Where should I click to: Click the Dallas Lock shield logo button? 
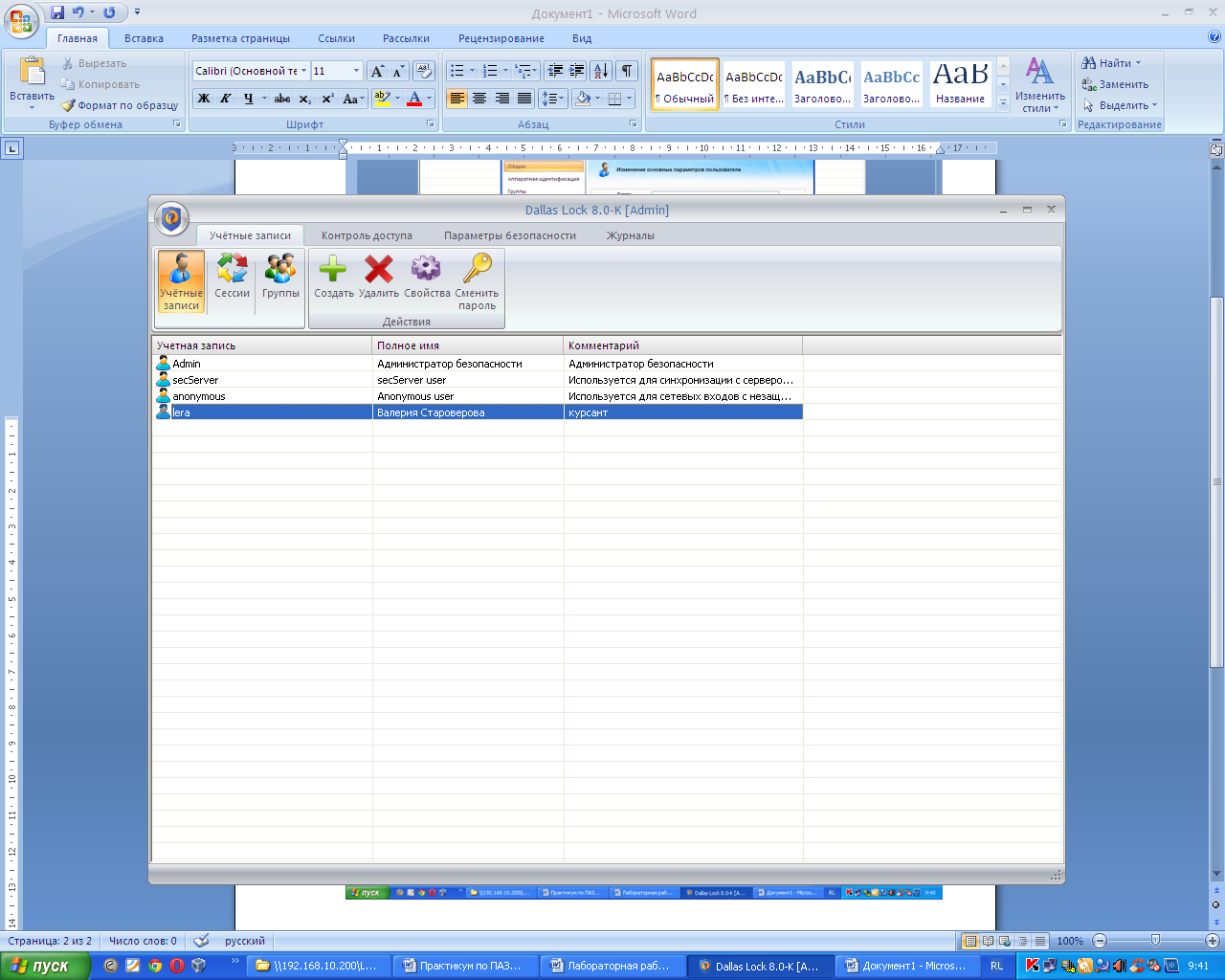pos(171,218)
